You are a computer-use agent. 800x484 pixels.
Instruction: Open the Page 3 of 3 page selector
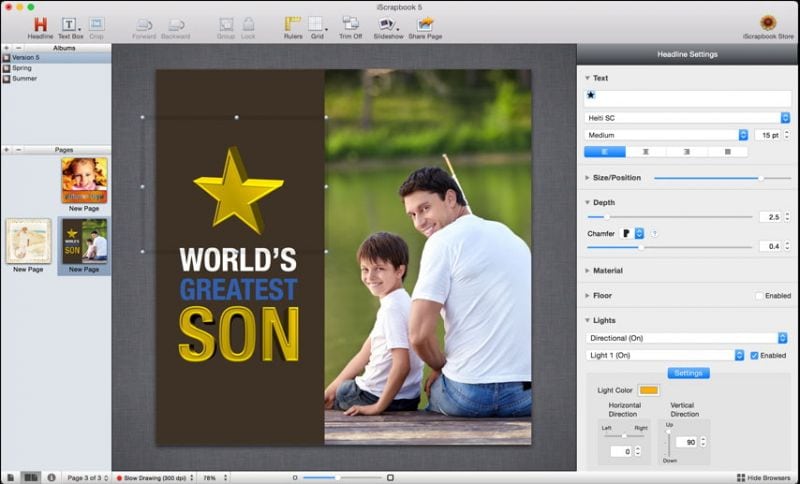[87, 478]
